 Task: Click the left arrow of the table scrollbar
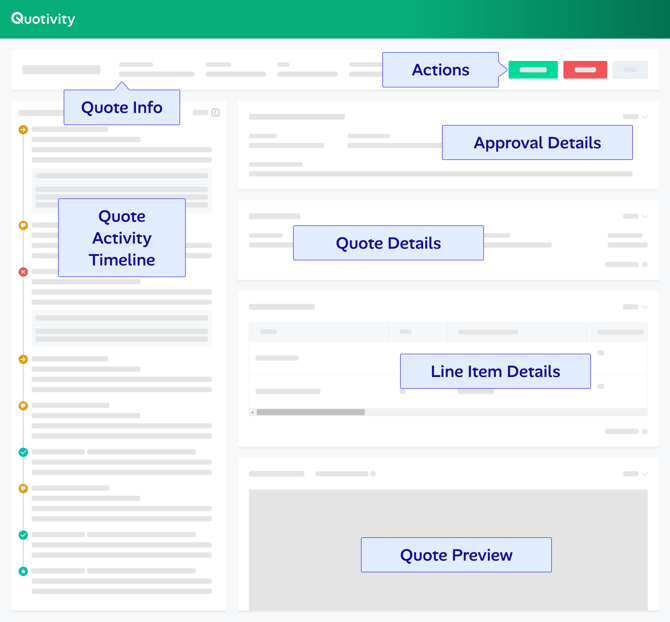[253, 412]
